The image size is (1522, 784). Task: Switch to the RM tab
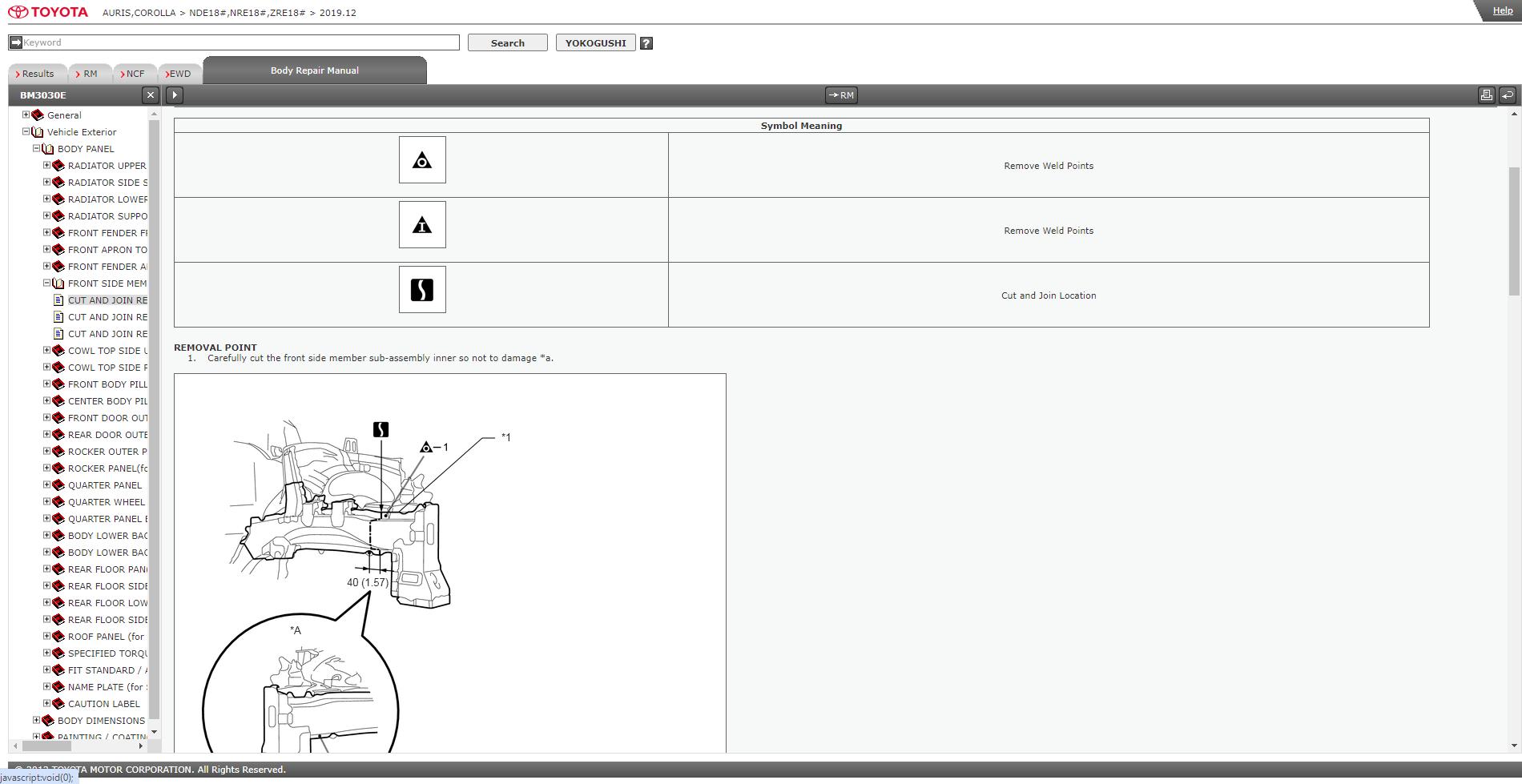[x=90, y=74]
